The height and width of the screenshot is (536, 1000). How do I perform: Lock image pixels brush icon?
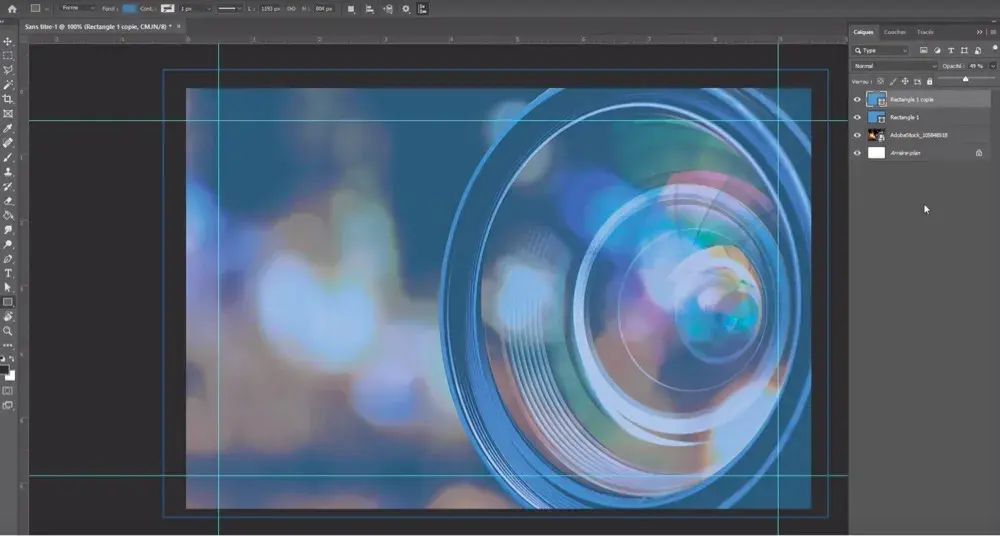point(893,82)
